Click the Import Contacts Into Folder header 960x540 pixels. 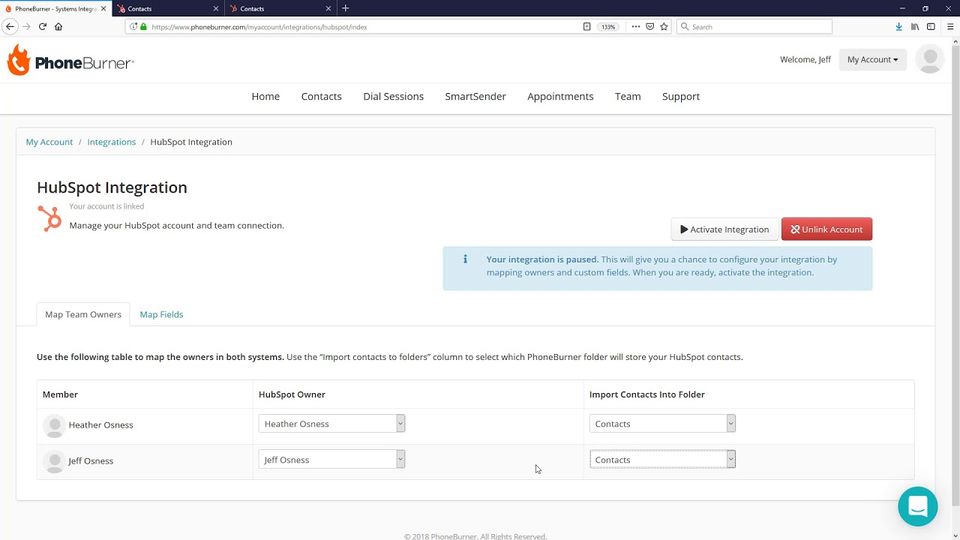[x=647, y=394]
